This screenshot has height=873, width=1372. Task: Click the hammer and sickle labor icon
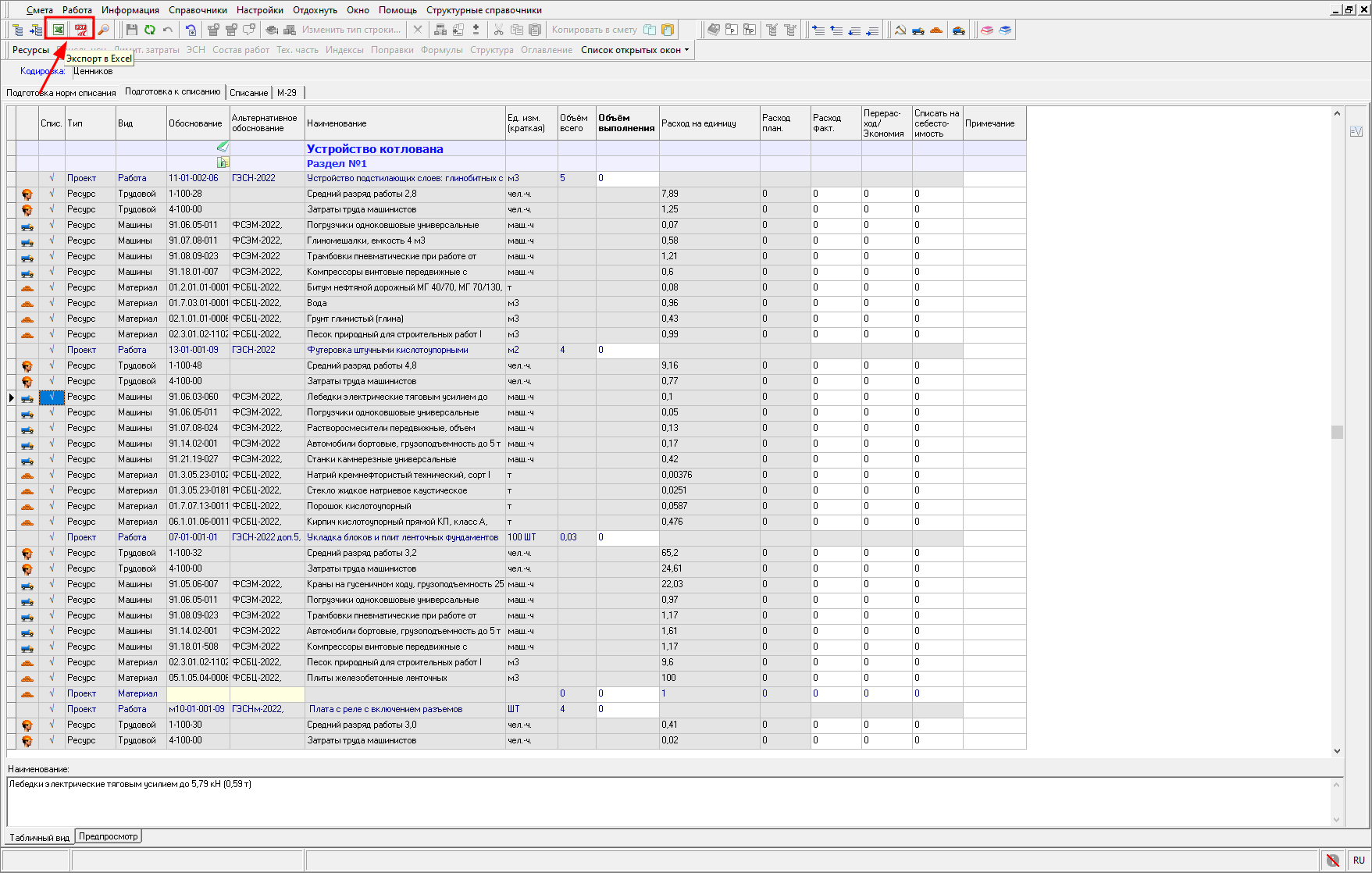coord(900,30)
